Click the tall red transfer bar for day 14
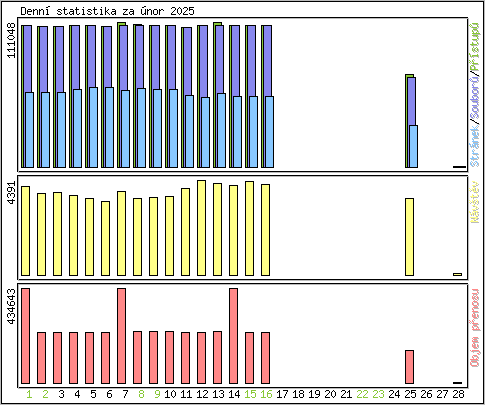This screenshot has width=485, height=405. click(234, 336)
